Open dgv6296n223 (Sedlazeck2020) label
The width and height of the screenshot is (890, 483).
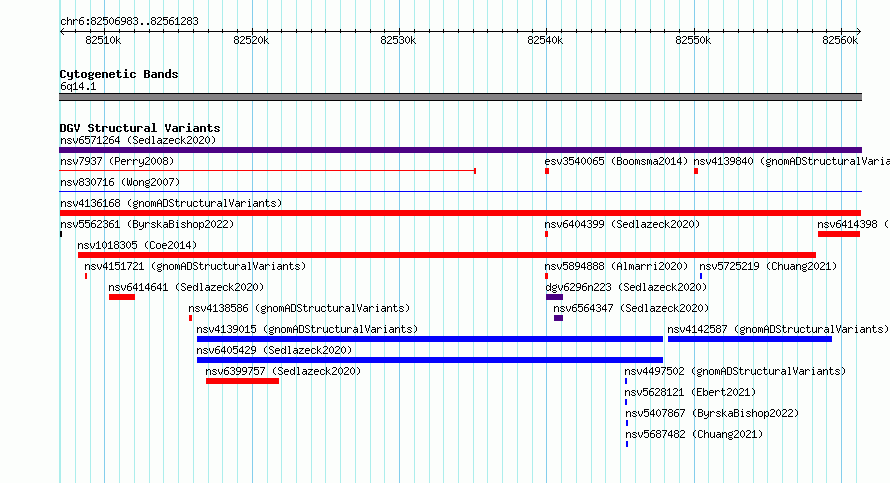coord(626,287)
